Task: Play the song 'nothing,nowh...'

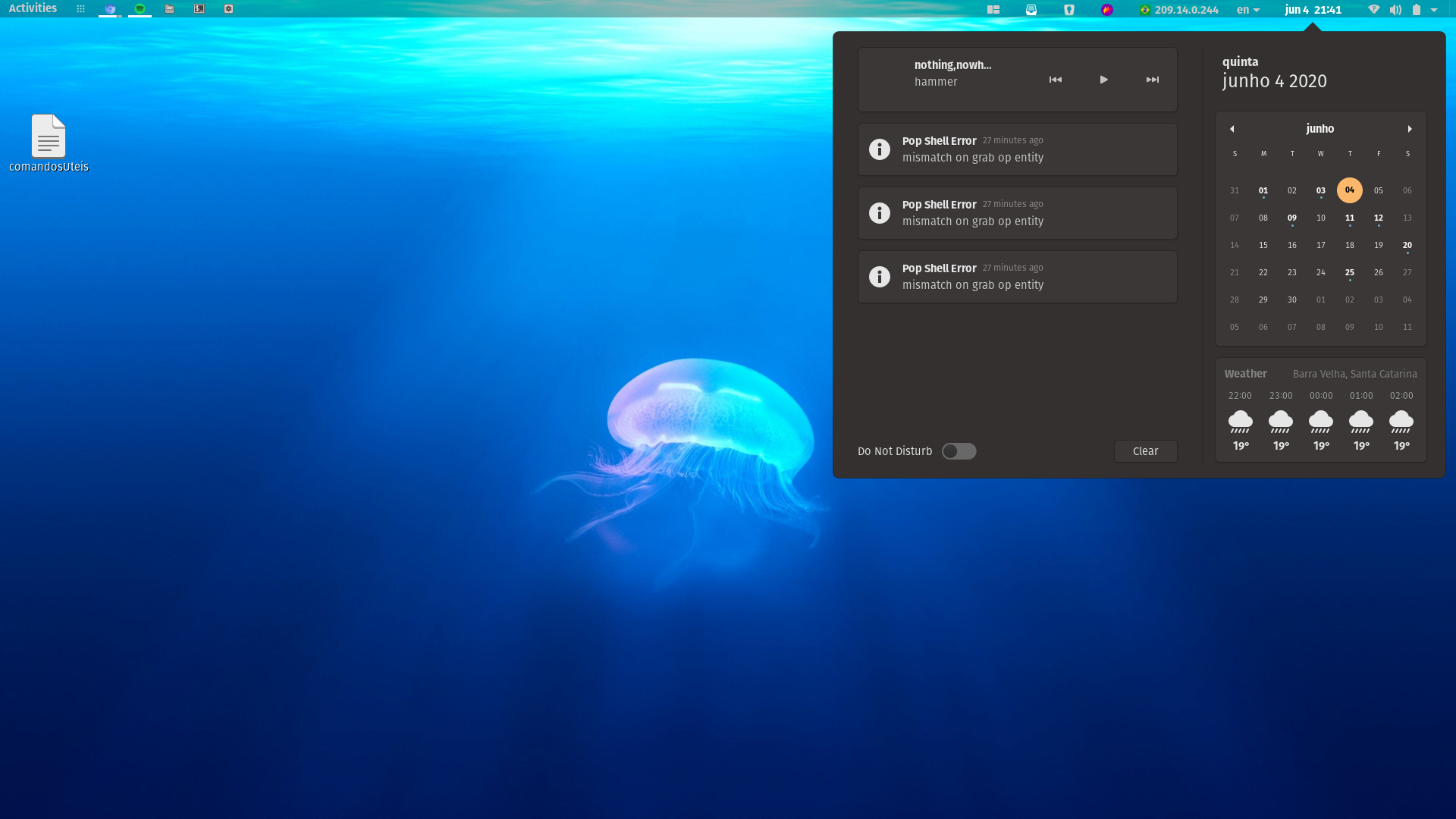Action: coord(1104,80)
